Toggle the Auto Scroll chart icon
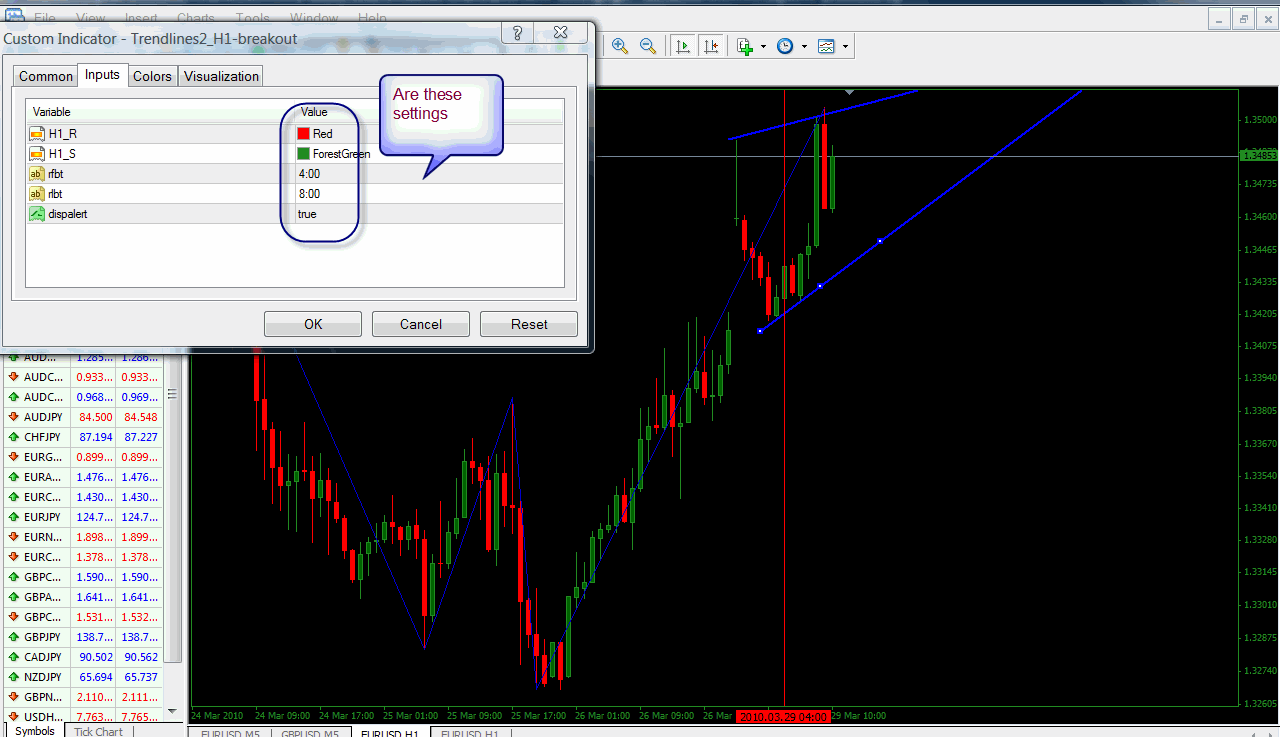1280x737 pixels. pyautogui.click(x=684, y=46)
